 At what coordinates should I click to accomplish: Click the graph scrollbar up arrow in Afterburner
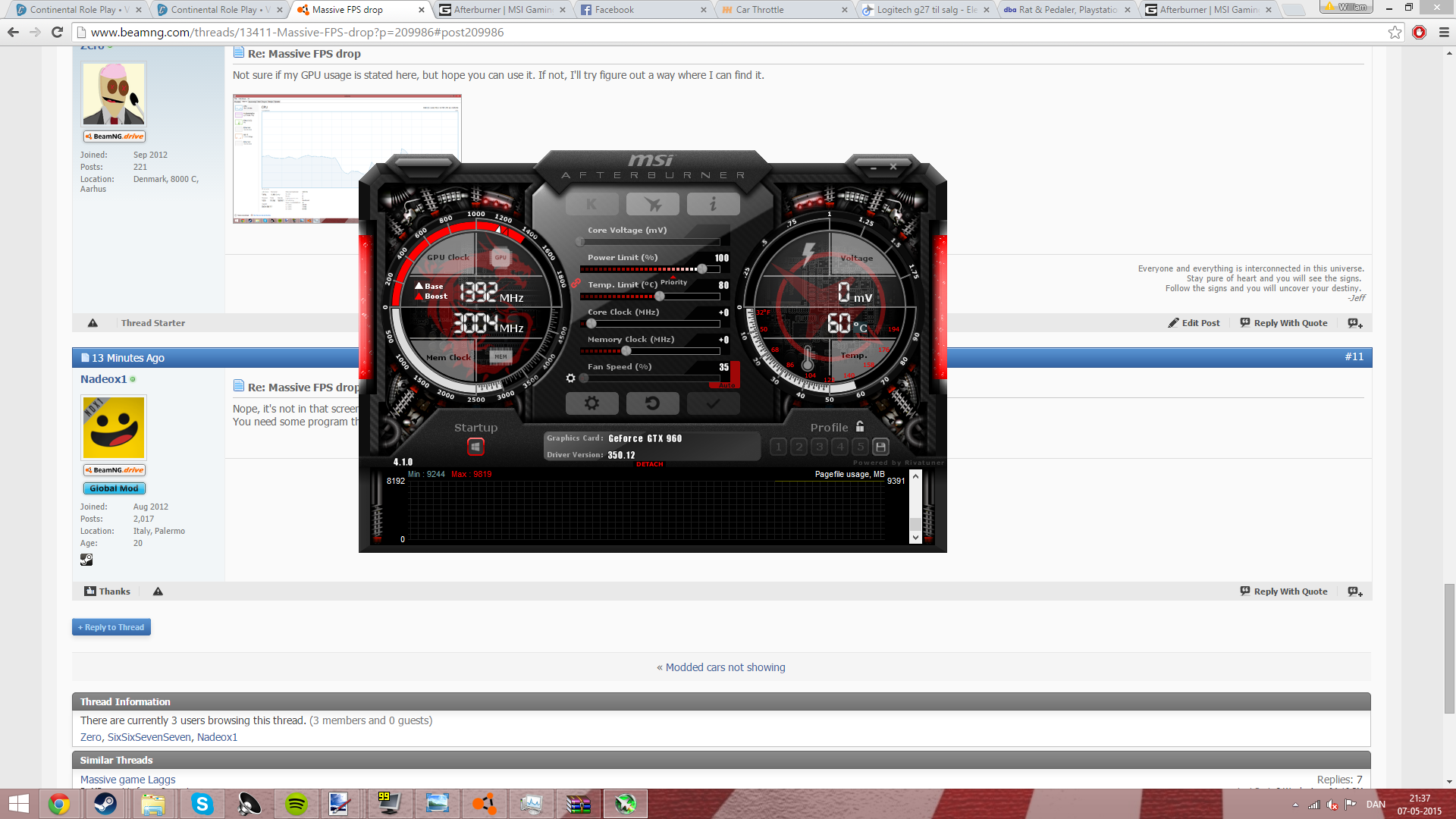(915, 476)
